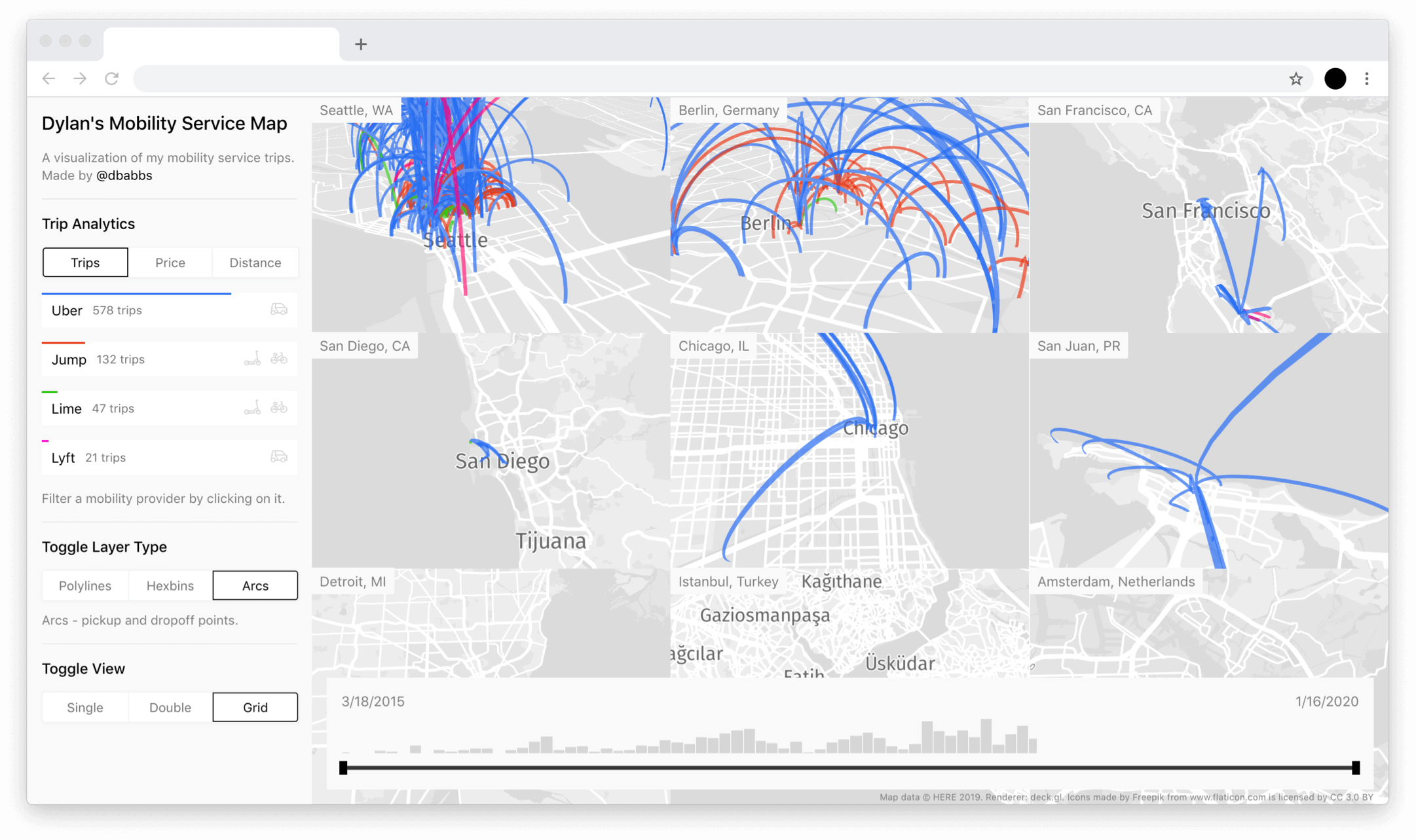
Task: Click the Lime bicycle icon
Action: tap(279, 407)
